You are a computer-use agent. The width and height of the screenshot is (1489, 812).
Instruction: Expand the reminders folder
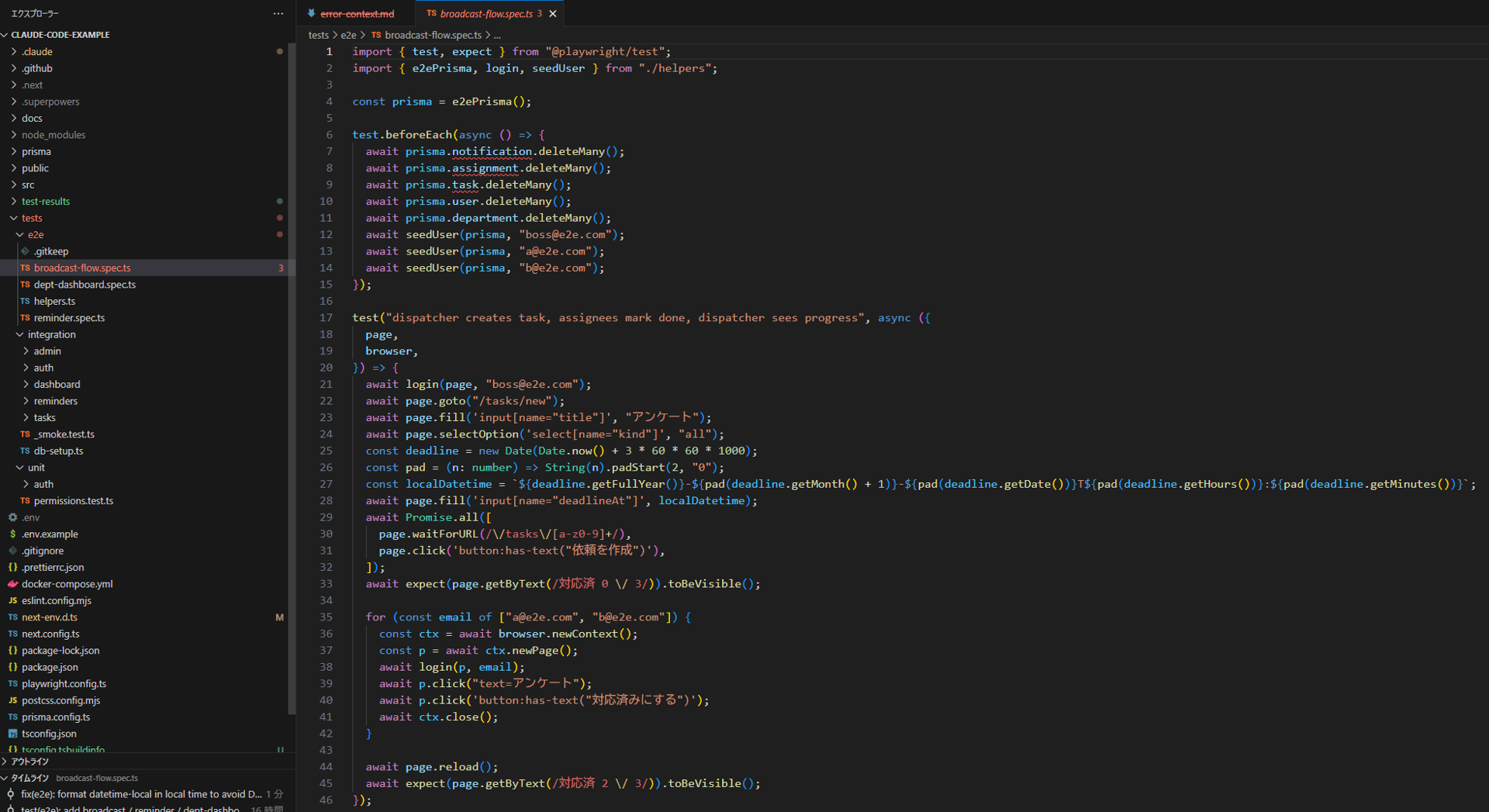pyautogui.click(x=26, y=401)
